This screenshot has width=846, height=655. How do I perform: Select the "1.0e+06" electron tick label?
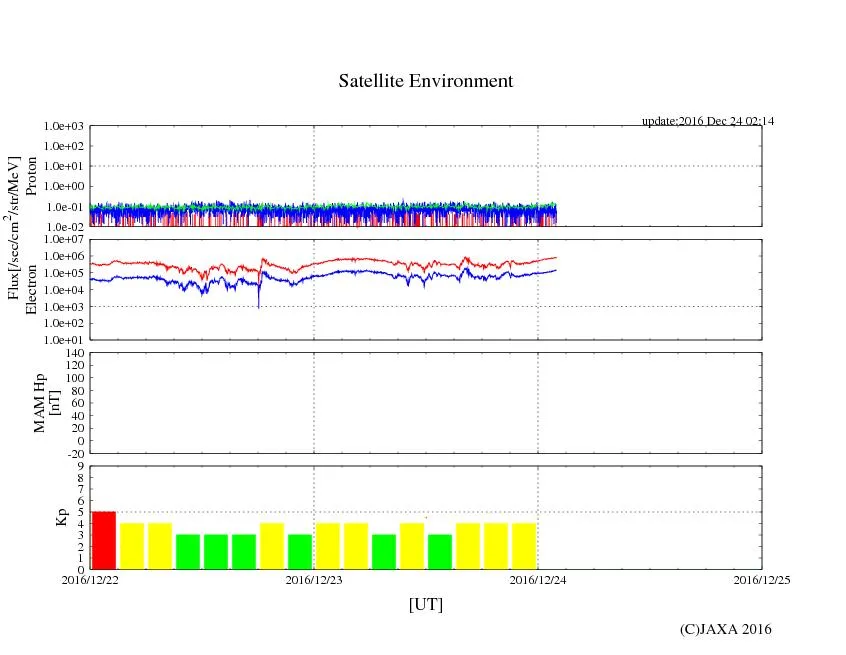pos(64,256)
